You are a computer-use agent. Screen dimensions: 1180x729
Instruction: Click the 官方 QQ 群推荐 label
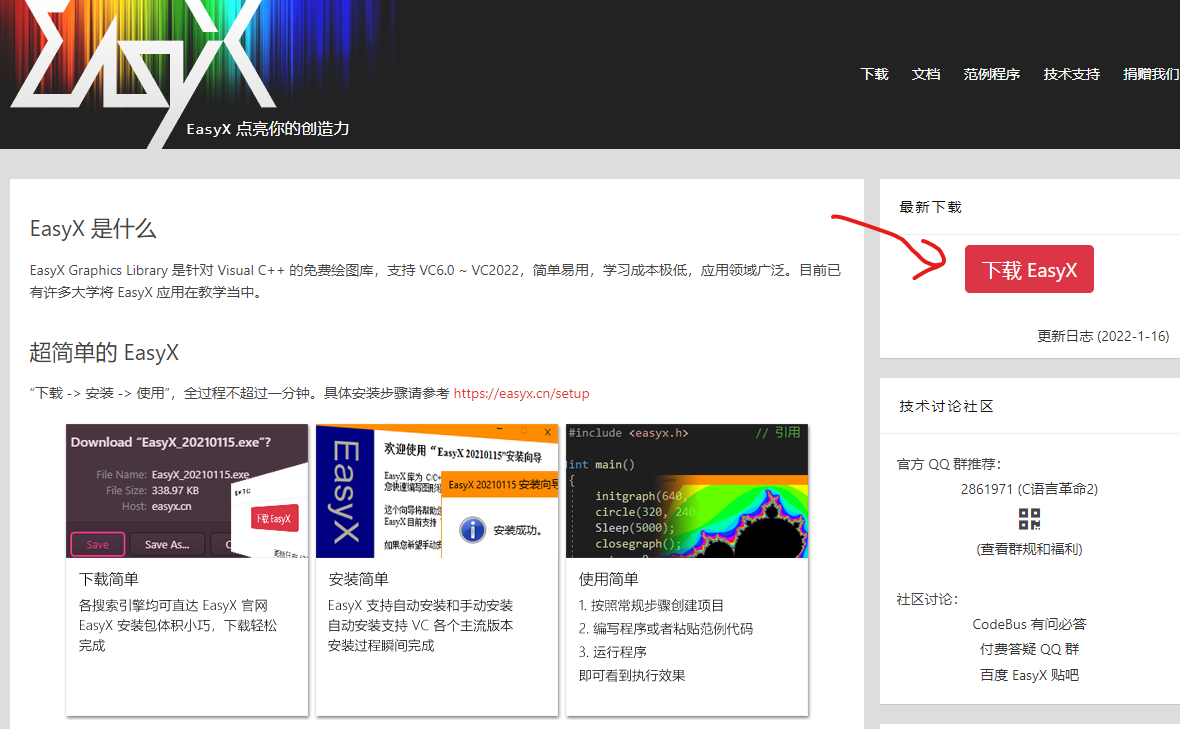coord(949,464)
